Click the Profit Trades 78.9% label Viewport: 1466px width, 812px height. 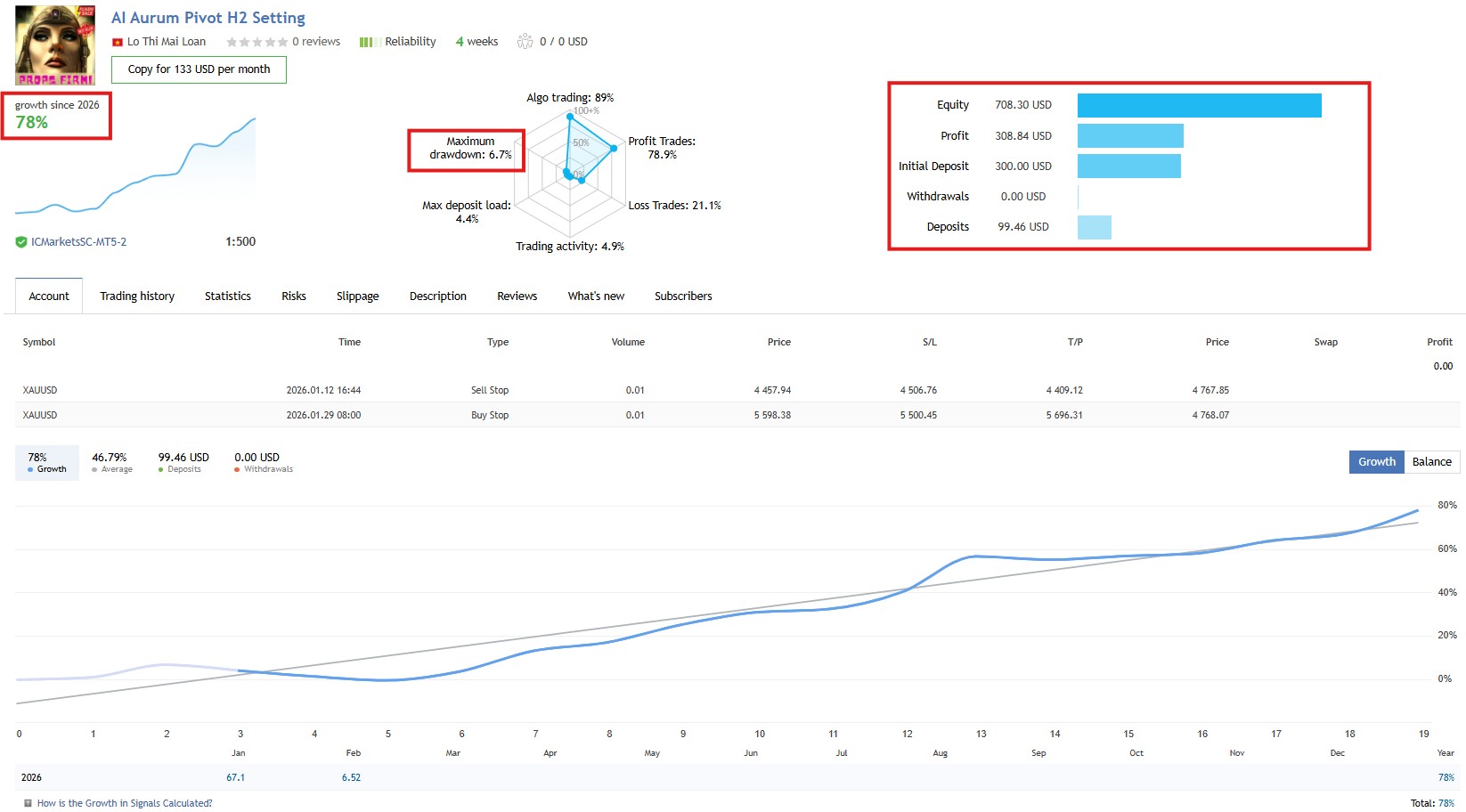pos(662,148)
